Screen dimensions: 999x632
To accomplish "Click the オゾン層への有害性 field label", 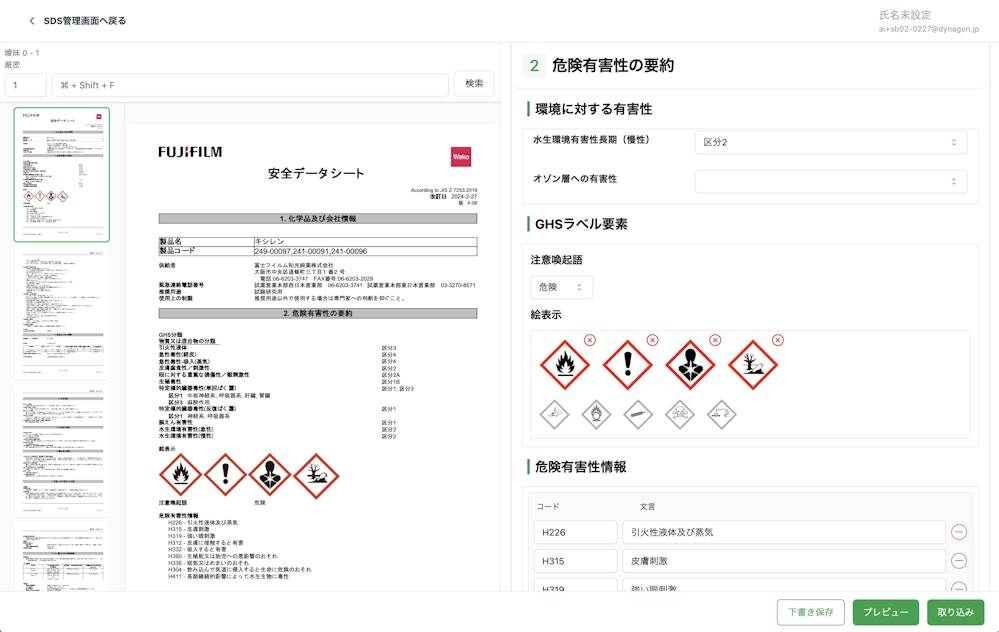I will click(x=575, y=179).
